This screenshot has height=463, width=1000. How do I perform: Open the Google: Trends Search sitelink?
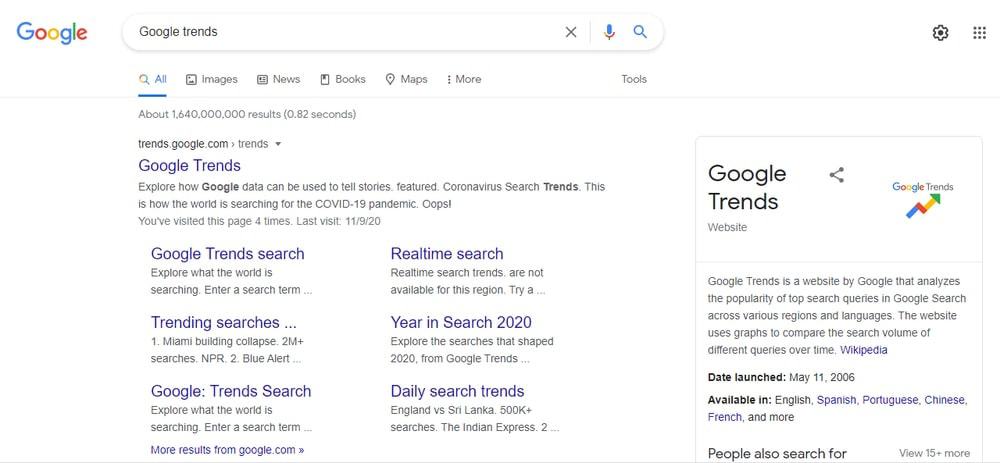click(x=231, y=392)
